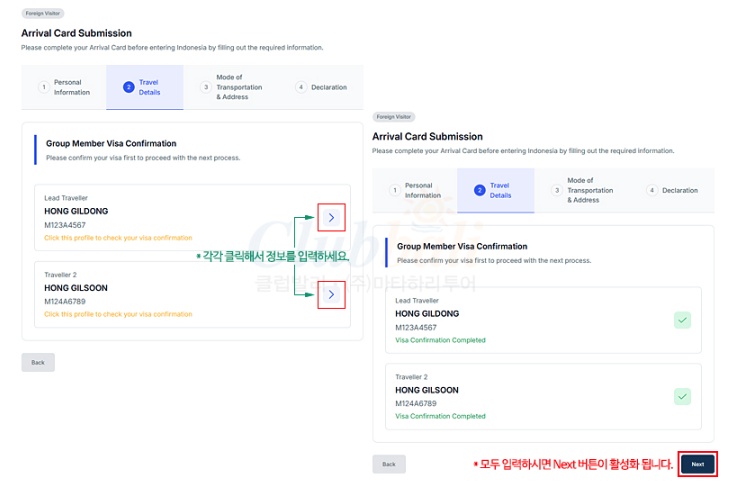Click Traveller 2 'Visa Confirmation Completed' text
The width and height of the screenshot is (733, 494).
440,416
